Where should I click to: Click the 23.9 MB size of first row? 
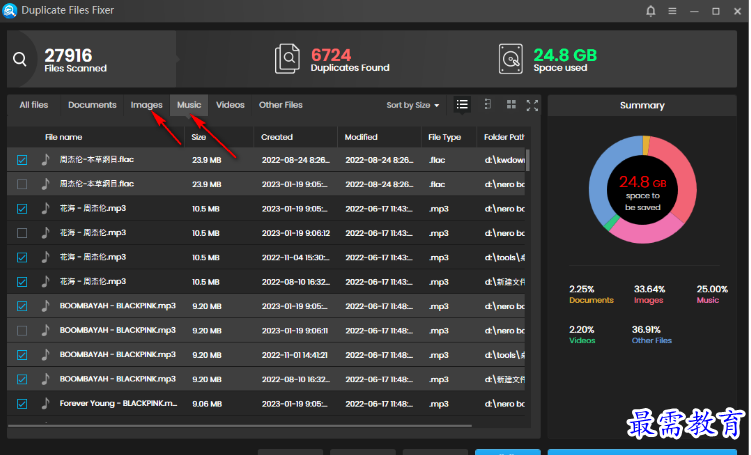click(206, 160)
